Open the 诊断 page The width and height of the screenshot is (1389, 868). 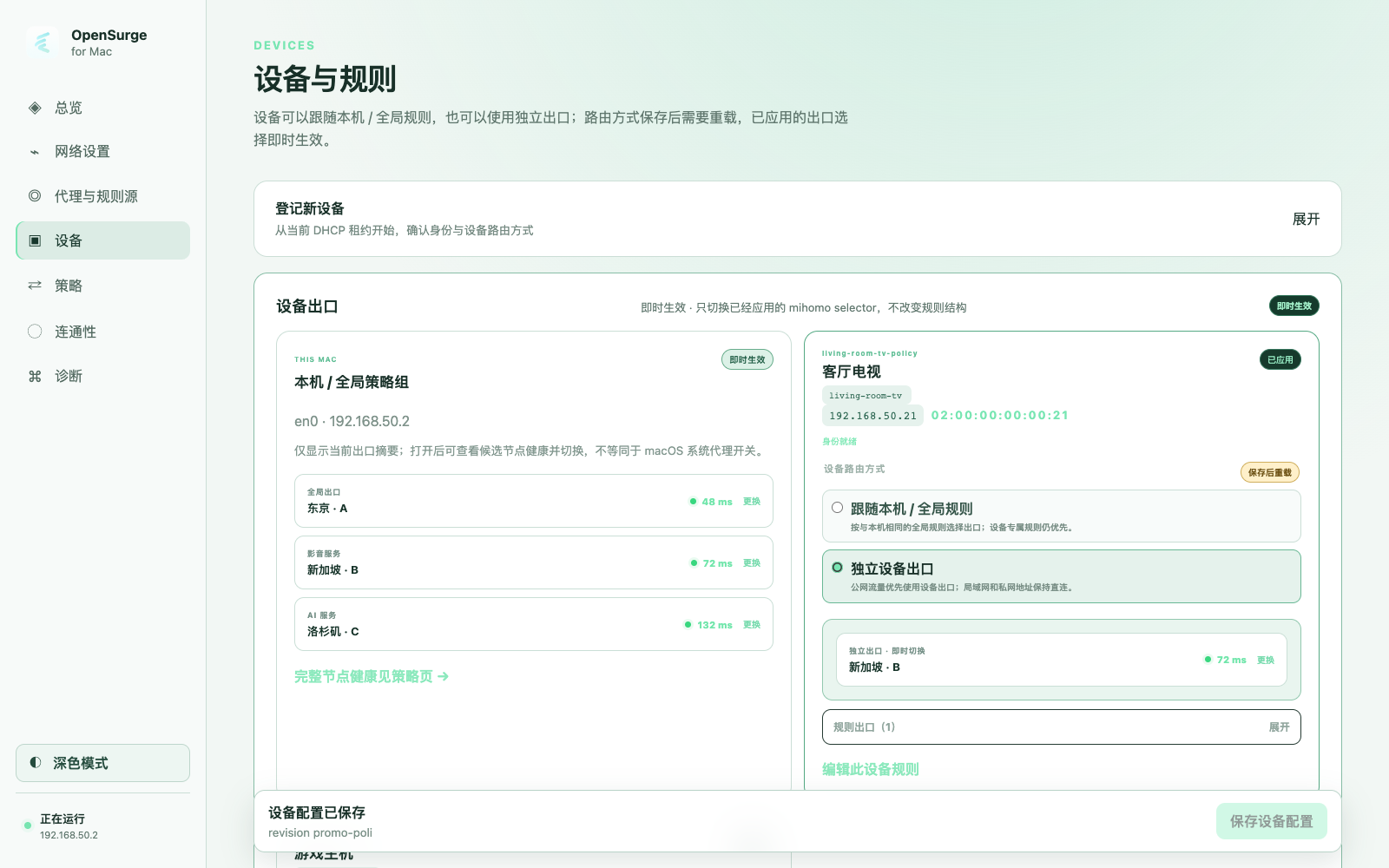pos(102,376)
